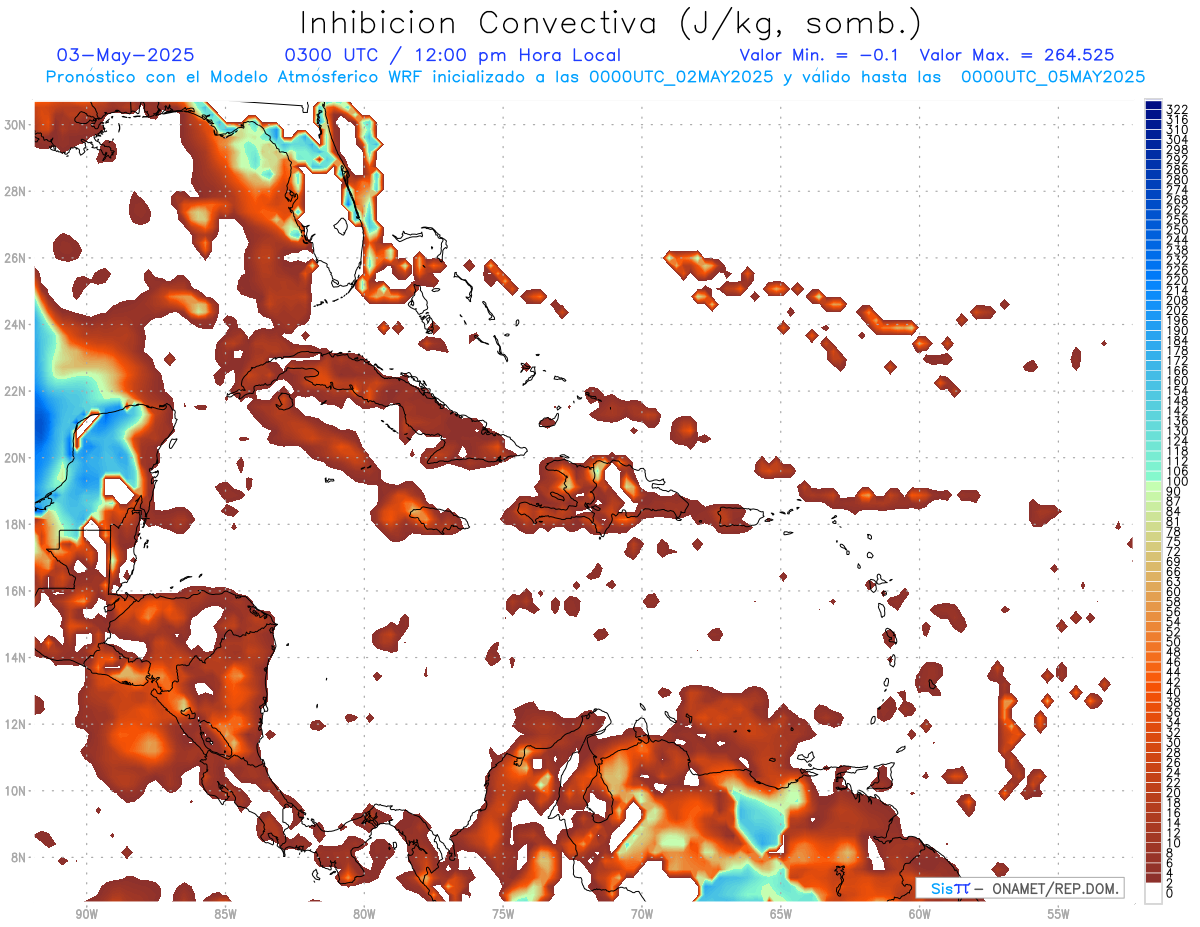The width and height of the screenshot is (1200, 927).
Task: Click the 80W longitude label
Action: click(x=364, y=914)
